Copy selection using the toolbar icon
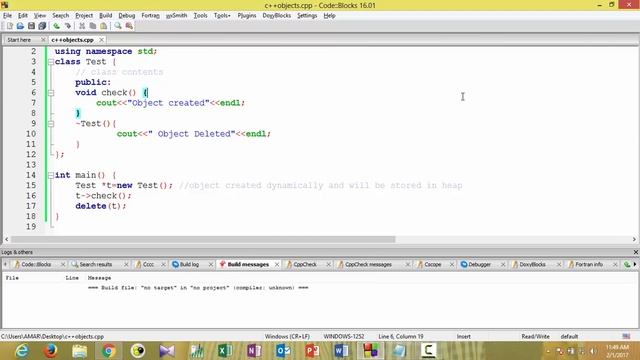Viewport: 640px width, 360px height. [x=93, y=26]
